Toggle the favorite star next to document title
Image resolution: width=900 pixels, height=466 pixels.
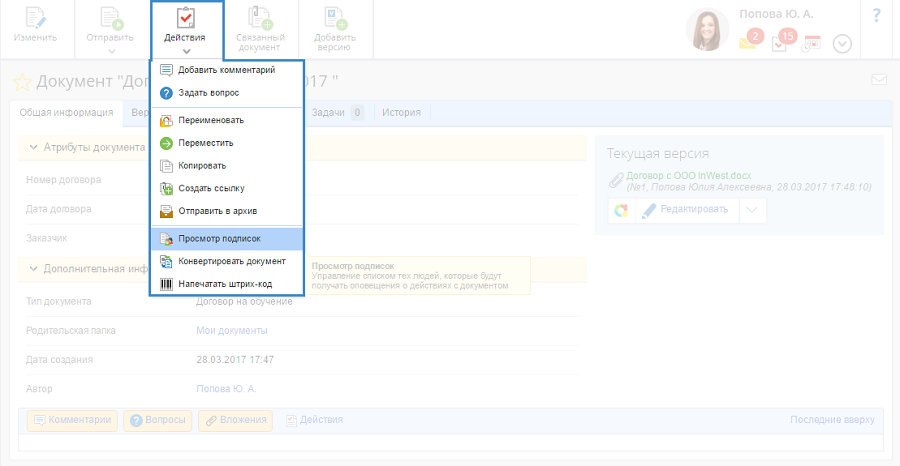[x=22, y=82]
